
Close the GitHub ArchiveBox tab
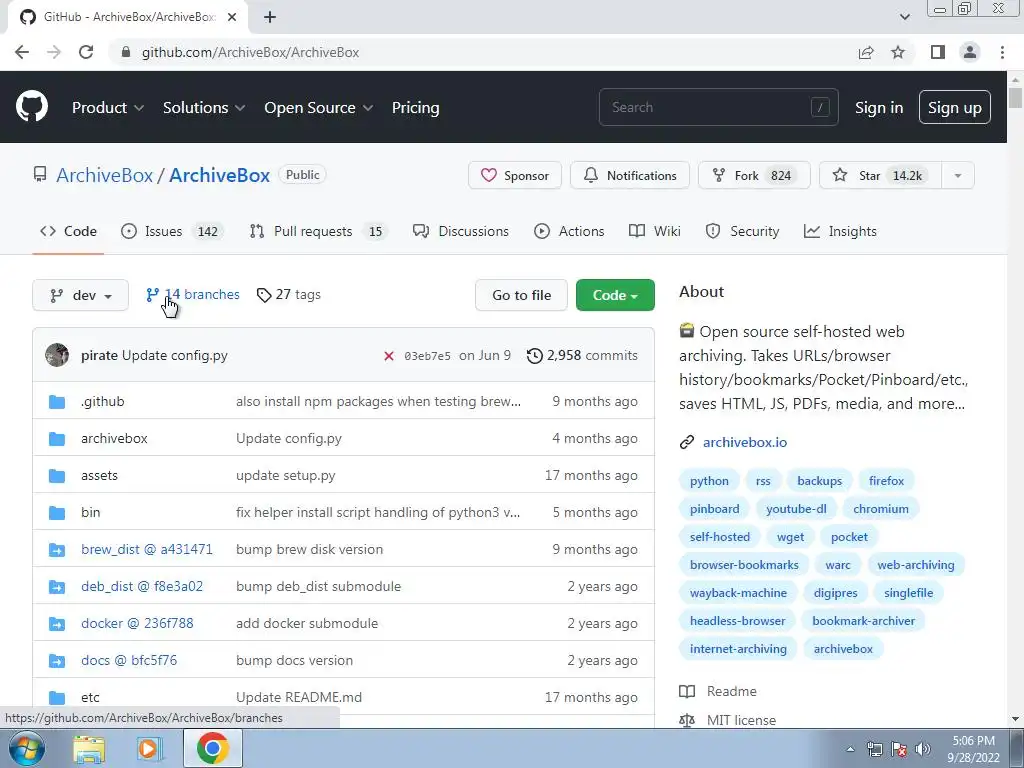(232, 17)
